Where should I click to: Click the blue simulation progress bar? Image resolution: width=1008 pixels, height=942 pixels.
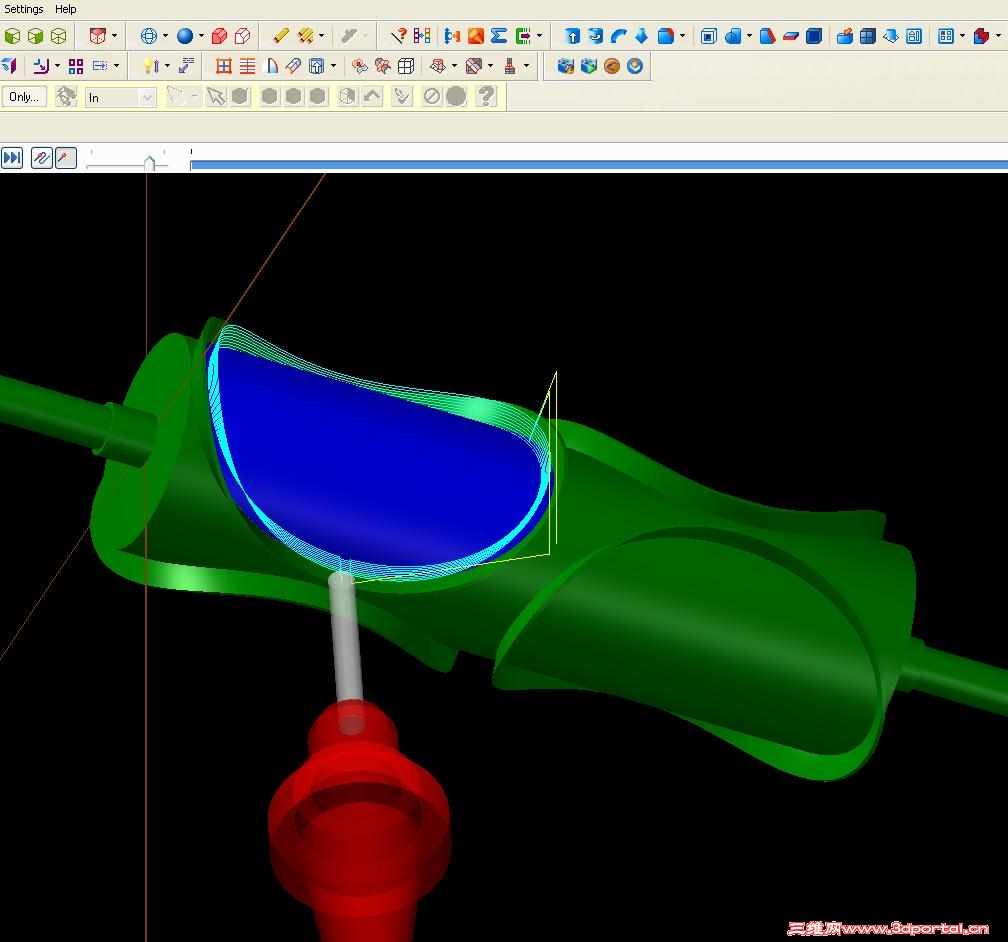[x=598, y=165]
